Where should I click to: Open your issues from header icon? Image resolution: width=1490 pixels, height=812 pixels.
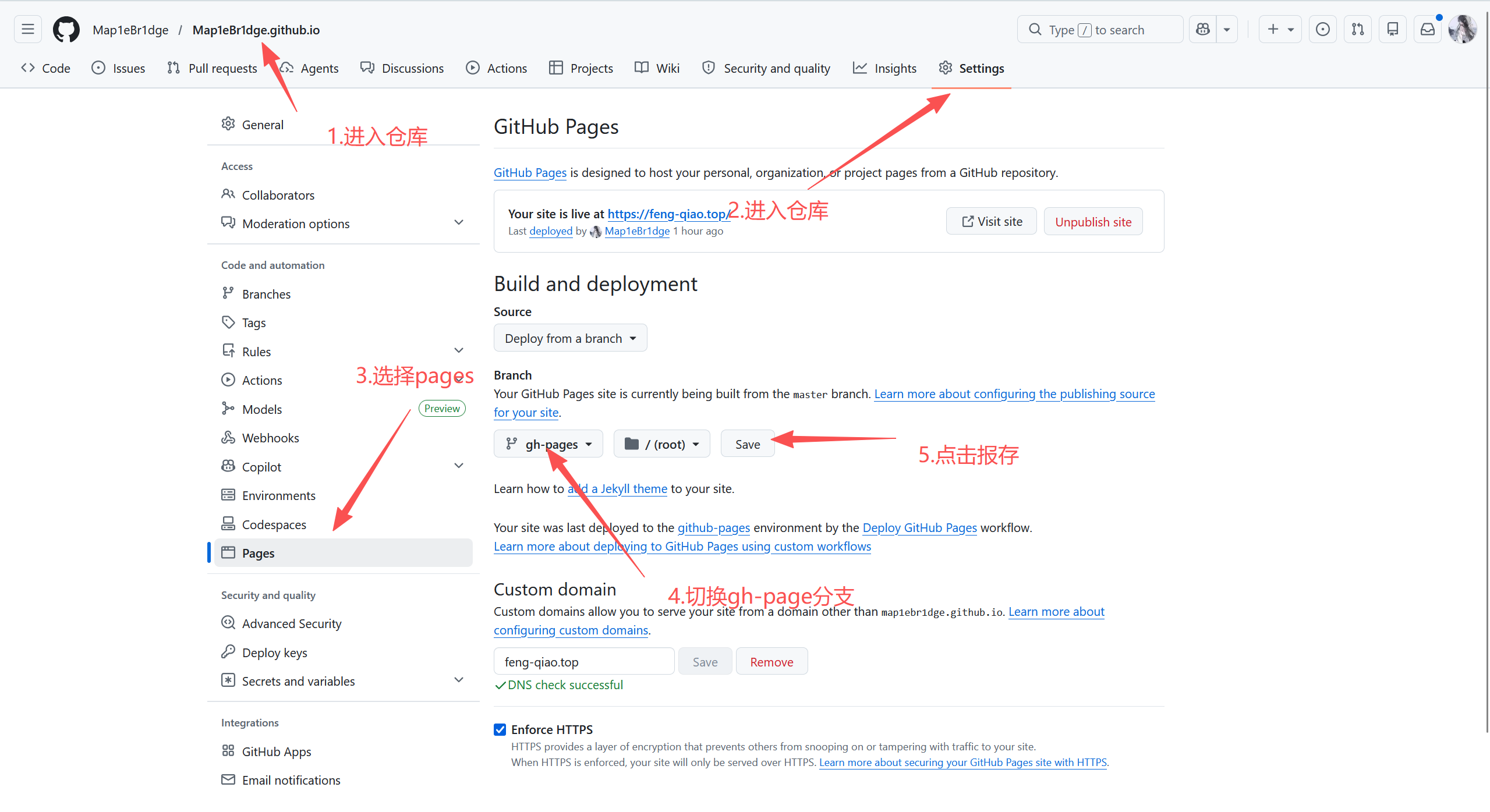pyautogui.click(x=1323, y=29)
